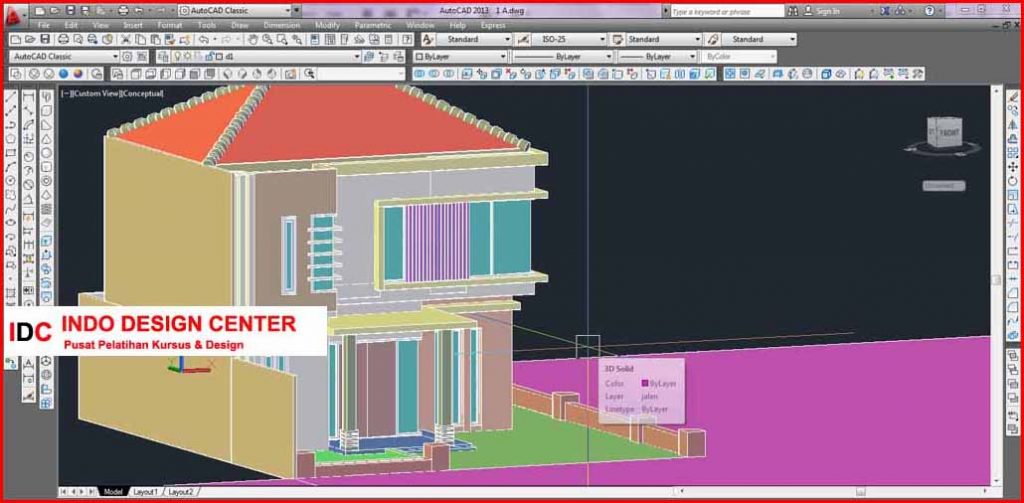Select the Rectangle tool in Draw toolbar
1024x503 pixels.
click(11, 153)
